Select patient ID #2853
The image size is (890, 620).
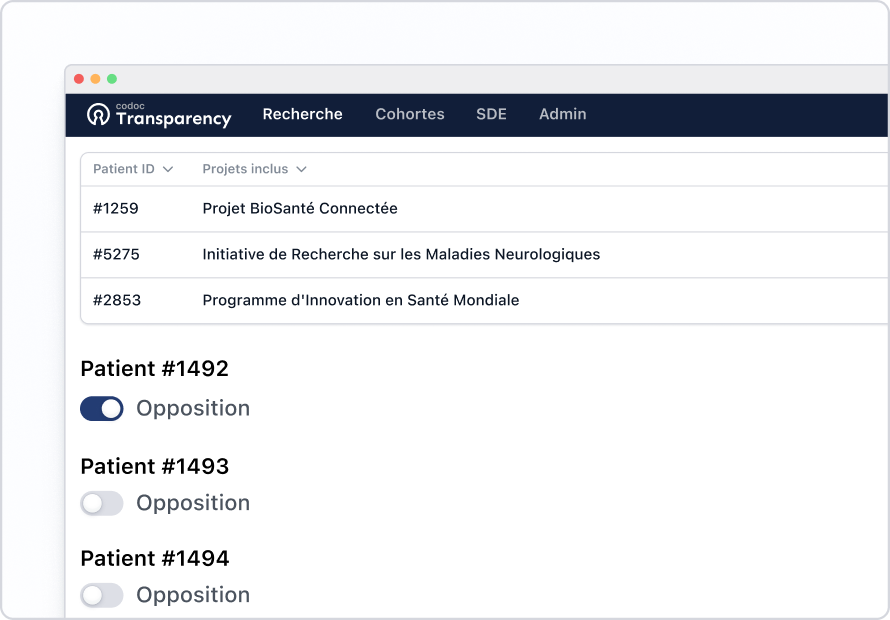[x=117, y=301]
